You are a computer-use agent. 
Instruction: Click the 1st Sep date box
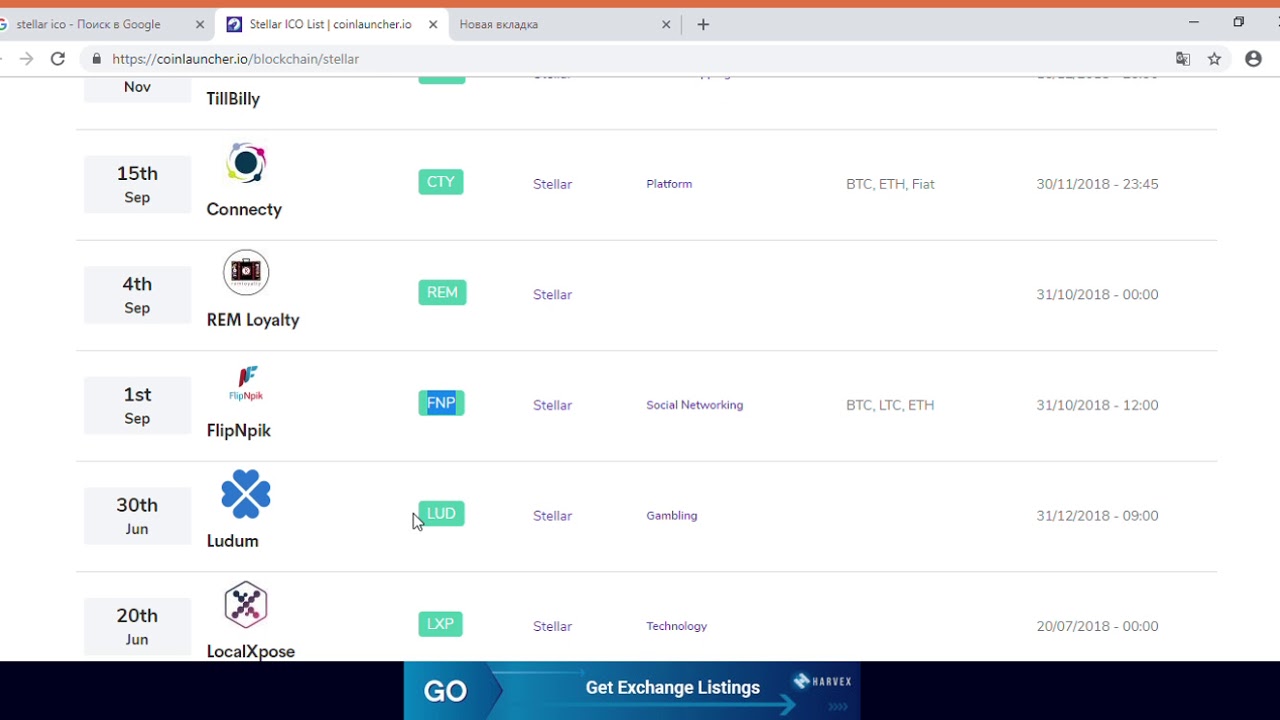[137, 405]
